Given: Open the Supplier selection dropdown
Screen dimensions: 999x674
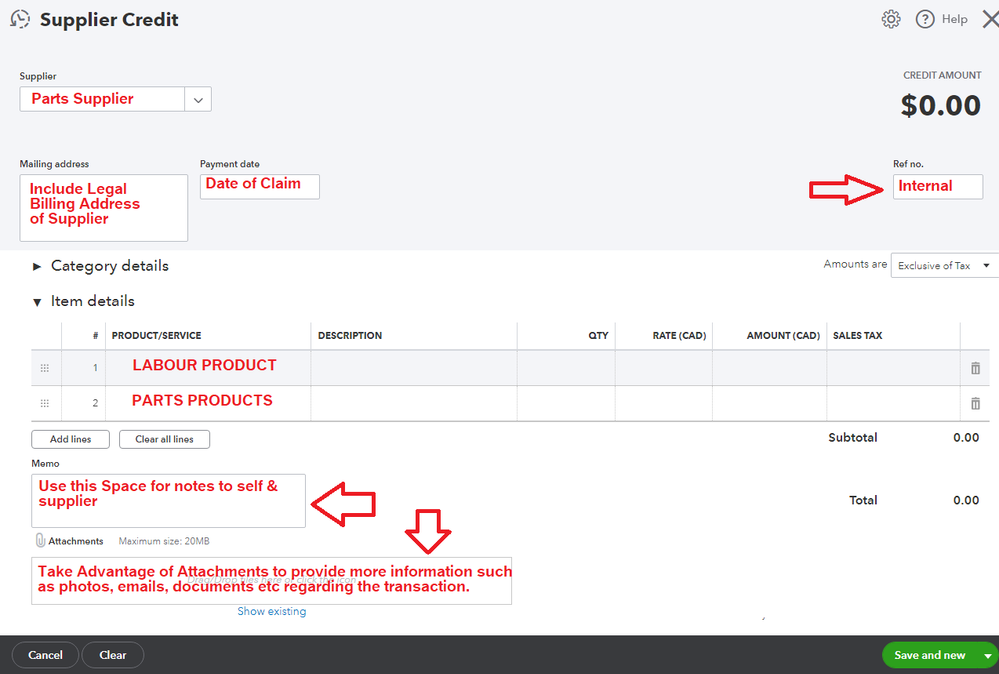Looking at the screenshot, I should 197,99.
